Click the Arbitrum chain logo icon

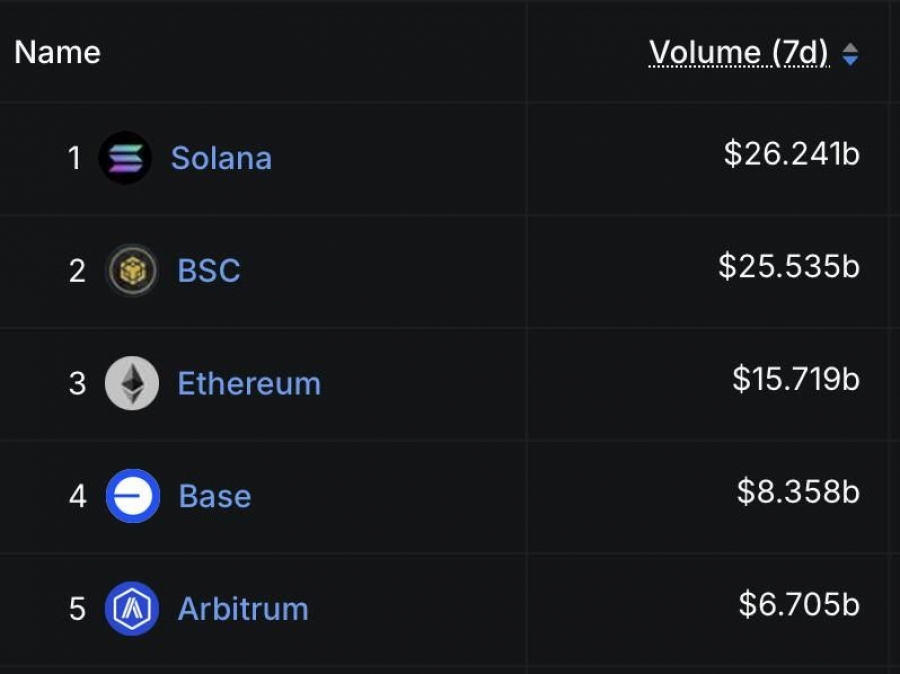(132, 609)
